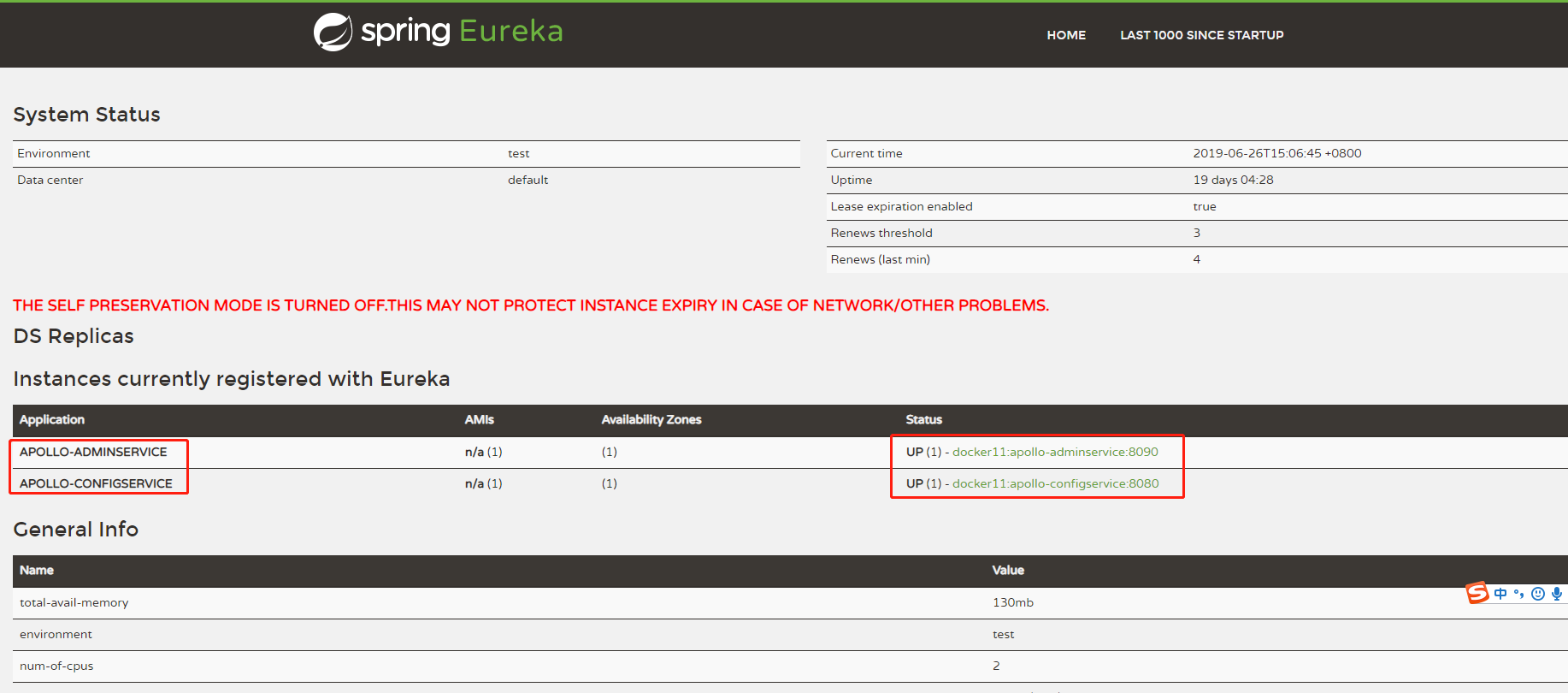Screen dimensions: 1568x693
Task: Select the Current time label
Action: pos(866,153)
